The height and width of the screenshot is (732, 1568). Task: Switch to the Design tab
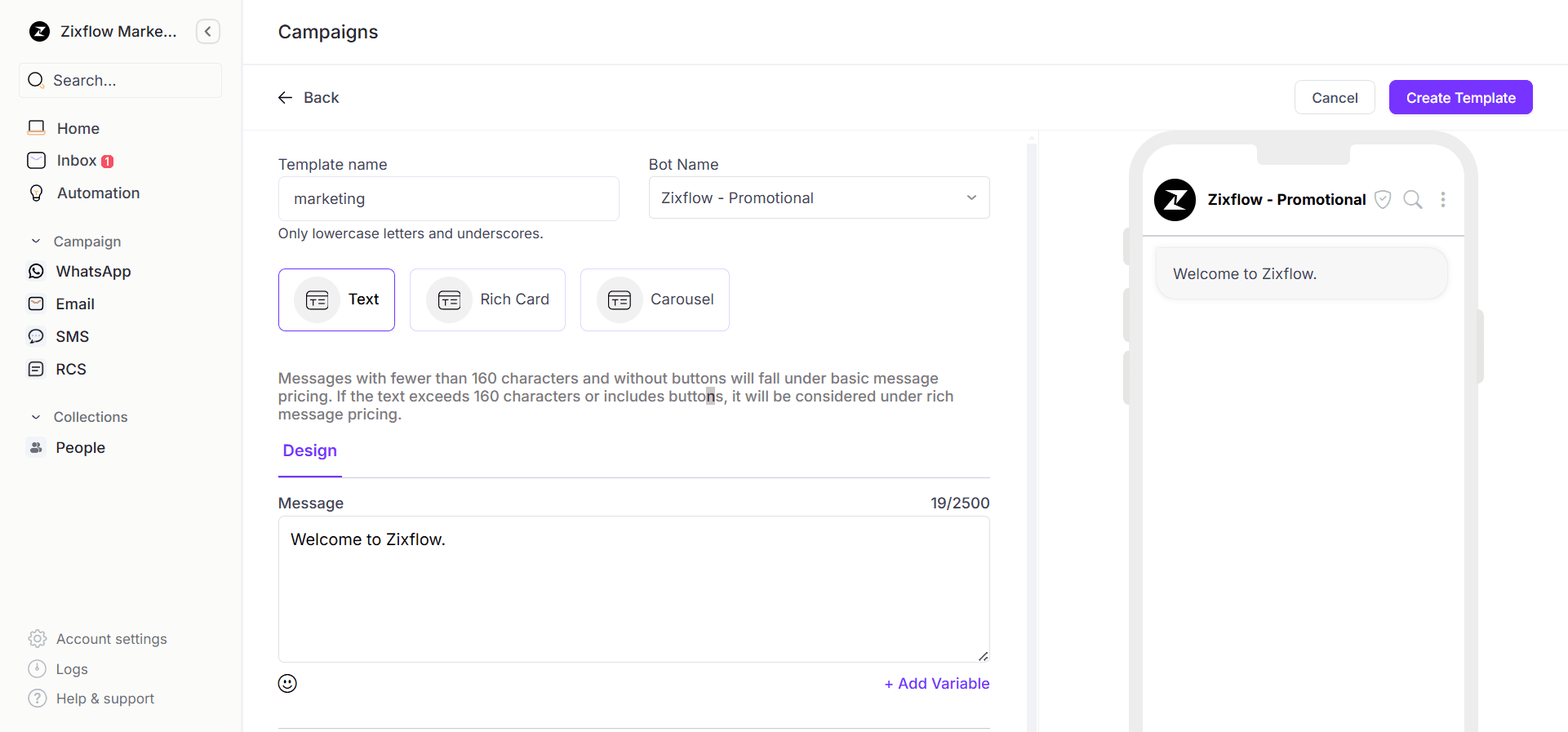[309, 451]
